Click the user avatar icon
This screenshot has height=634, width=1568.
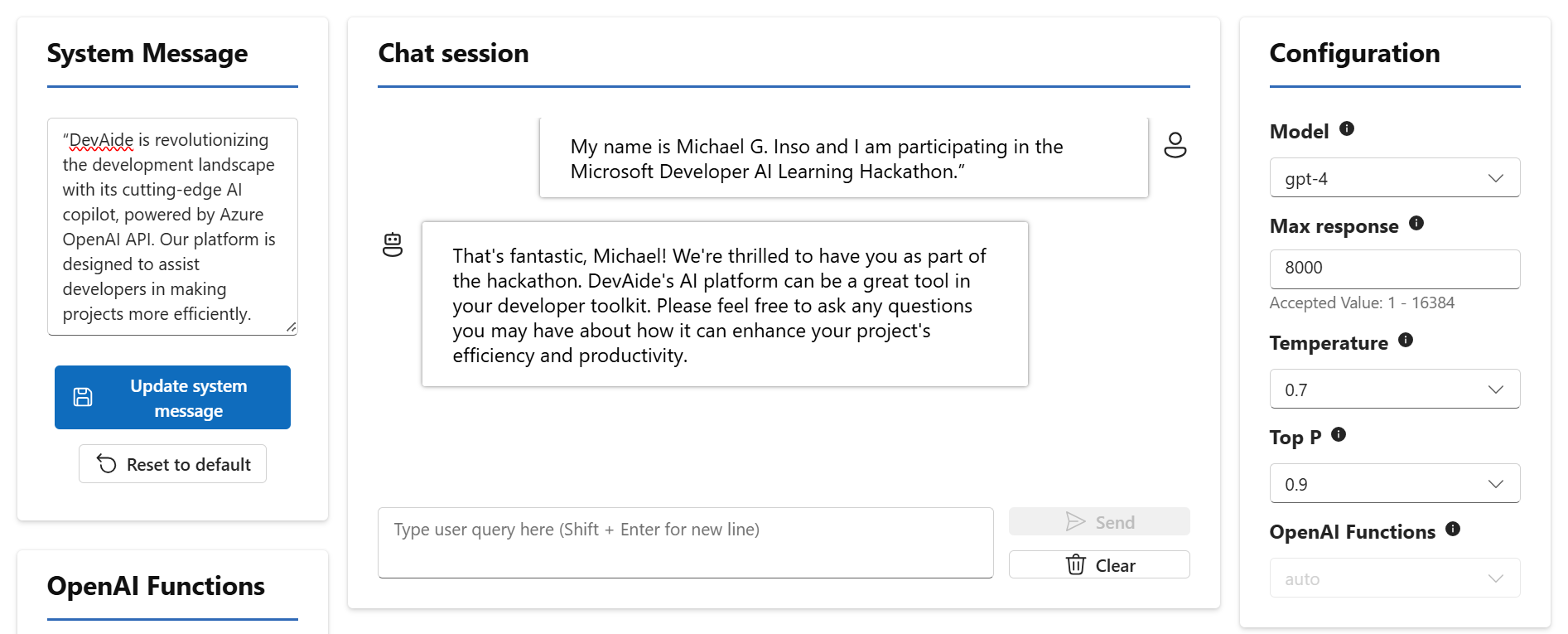[1175, 145]
